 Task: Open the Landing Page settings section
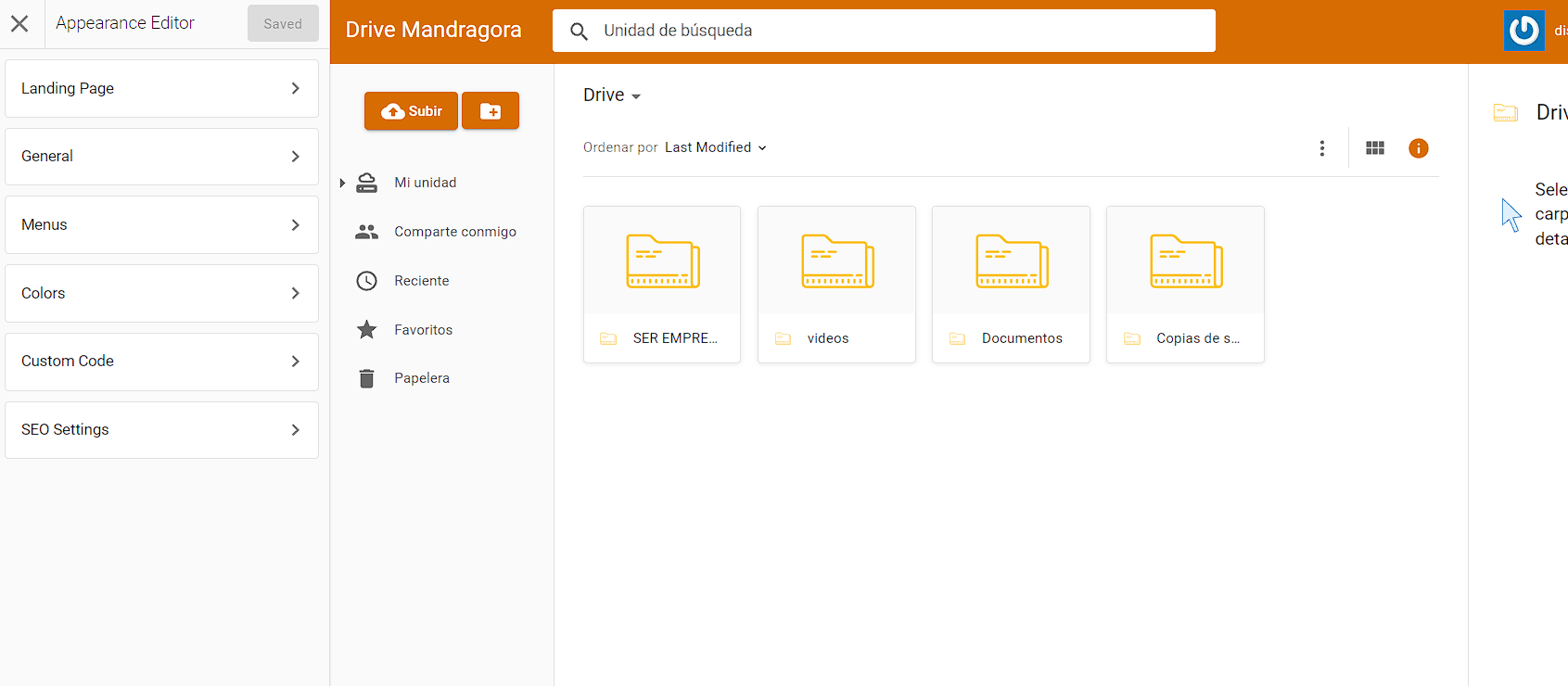point(161,88)
